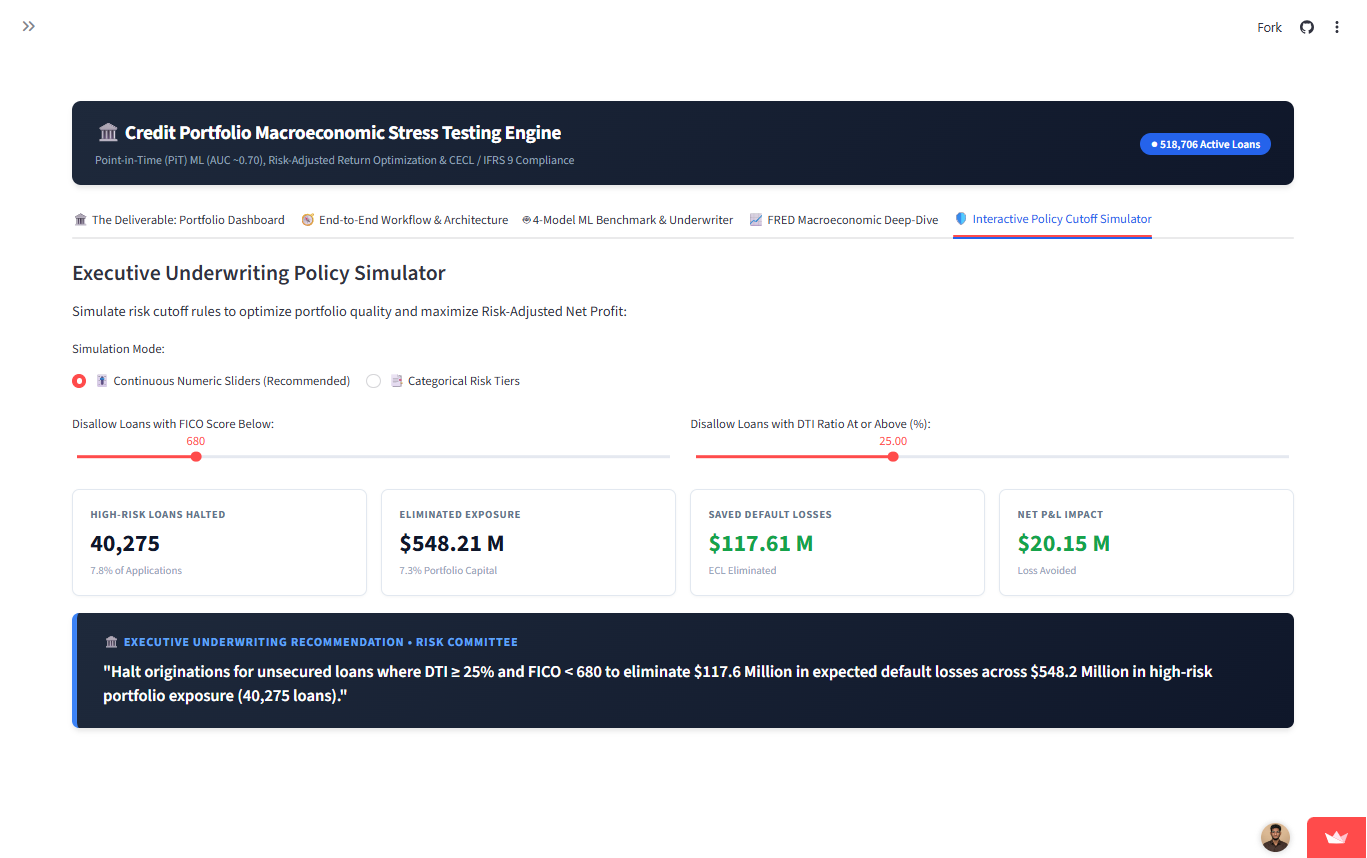Click the $548.21 M eliminated exposure value

click(452, 543)
